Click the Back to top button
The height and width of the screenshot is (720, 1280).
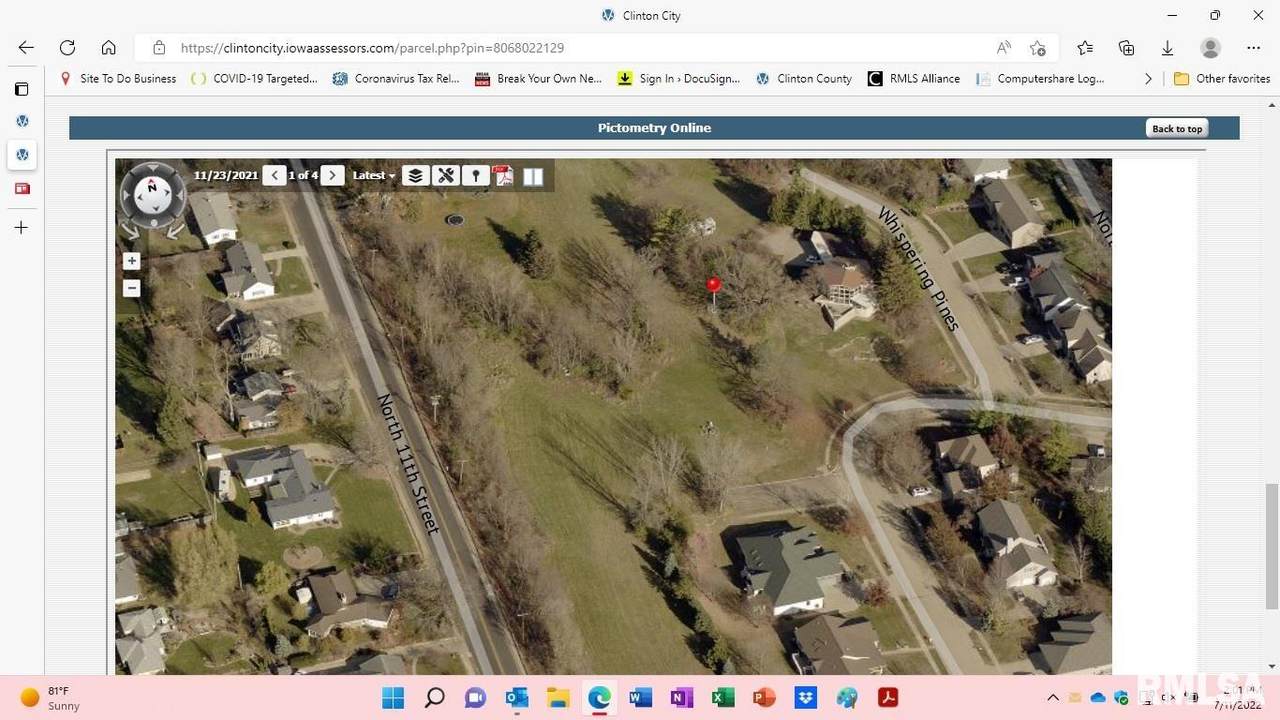(1176, 128)
